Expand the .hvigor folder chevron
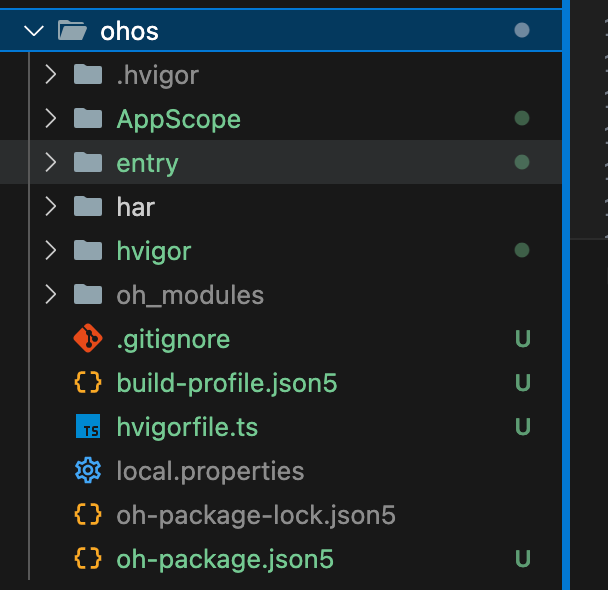This screenshot has width=608, height=590. pos(50,75)
